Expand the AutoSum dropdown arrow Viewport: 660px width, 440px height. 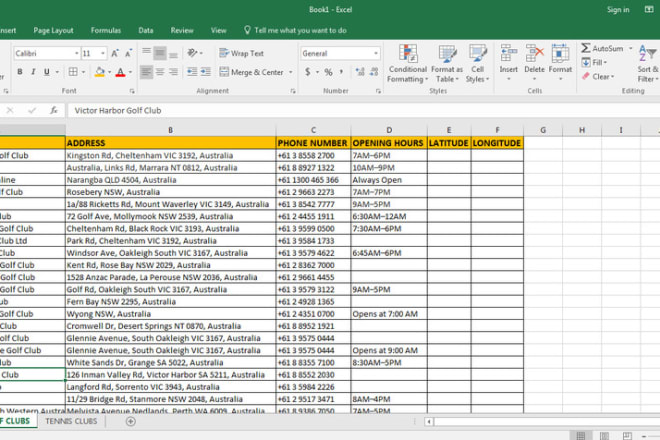coord(631,48)
